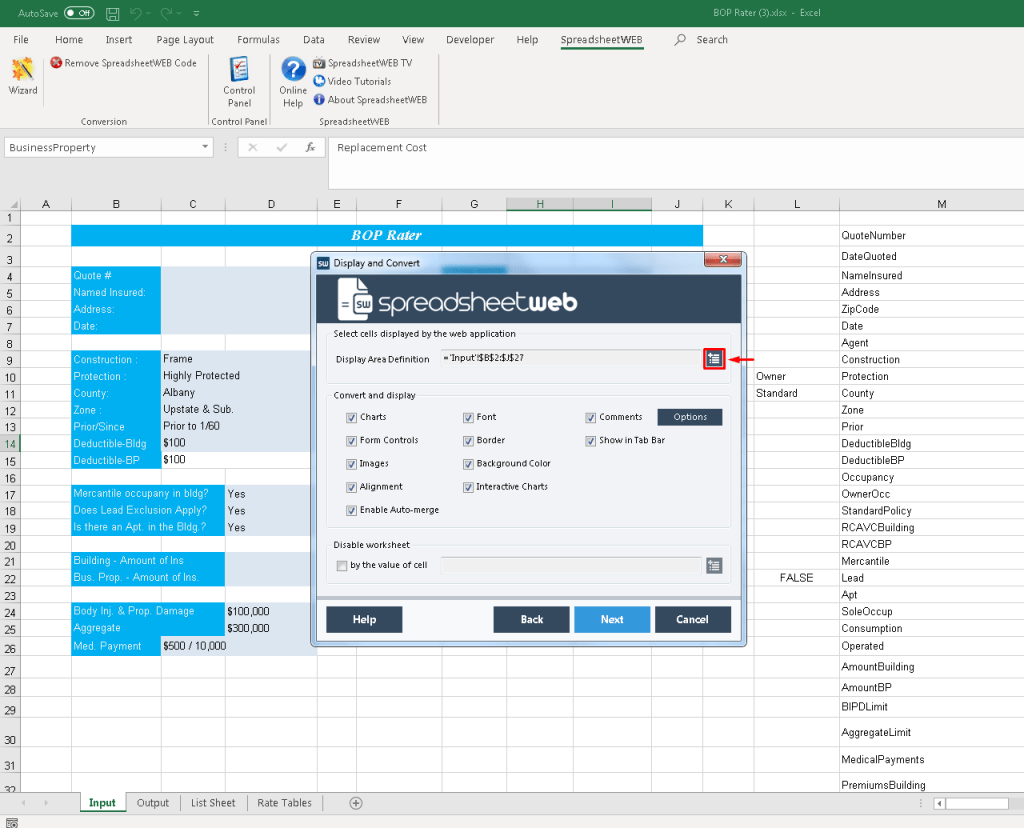Screen dimensions: 1024x828
Task: Click the Help button in dialog
Action: [x=364, y=620]
